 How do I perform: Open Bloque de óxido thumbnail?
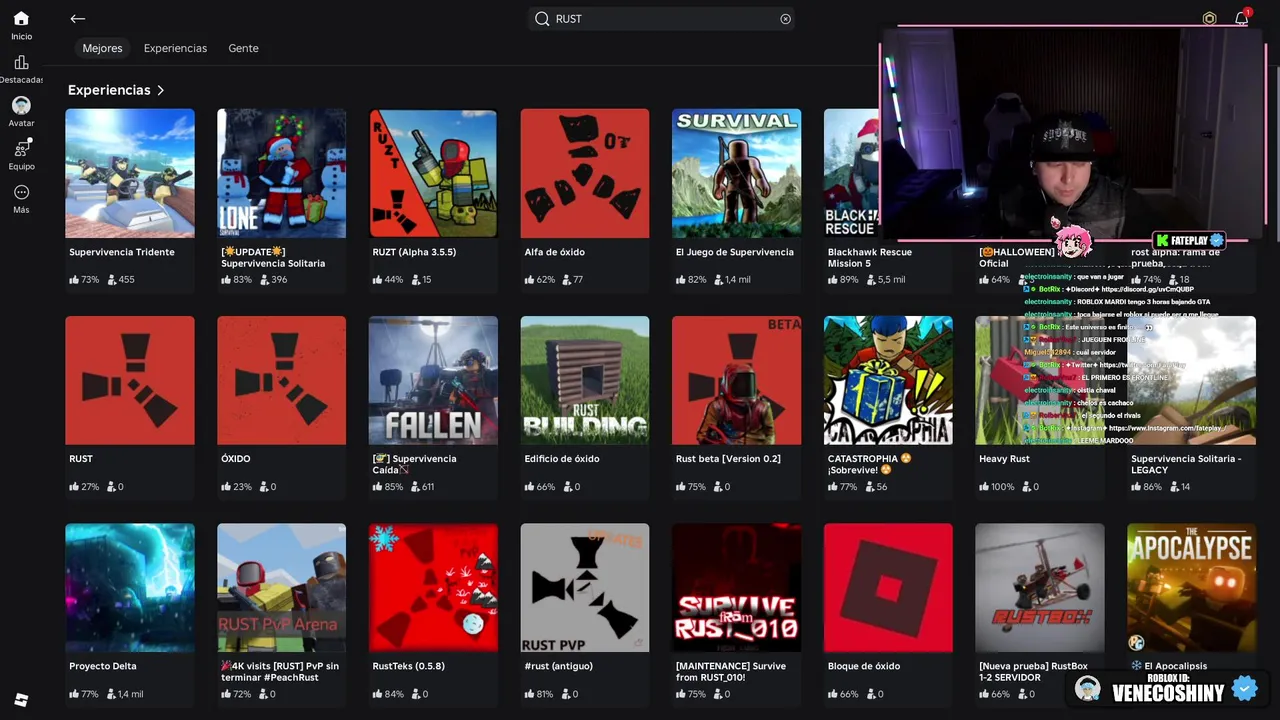click(888, 587)
